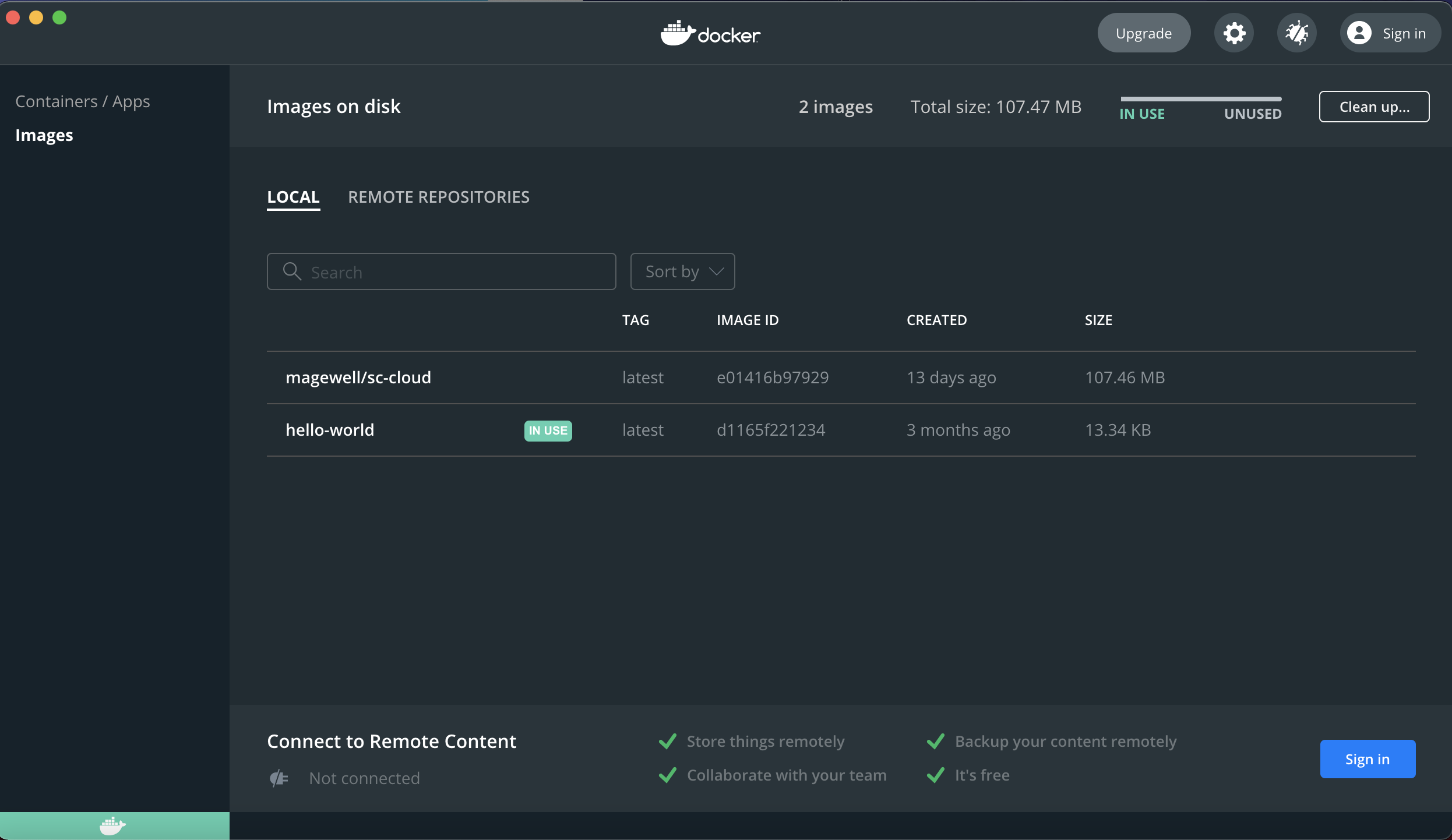Screen dimensions: 1452x840
Task: Select the magewell/sc-cloud image row
Action: pos(358,377)
